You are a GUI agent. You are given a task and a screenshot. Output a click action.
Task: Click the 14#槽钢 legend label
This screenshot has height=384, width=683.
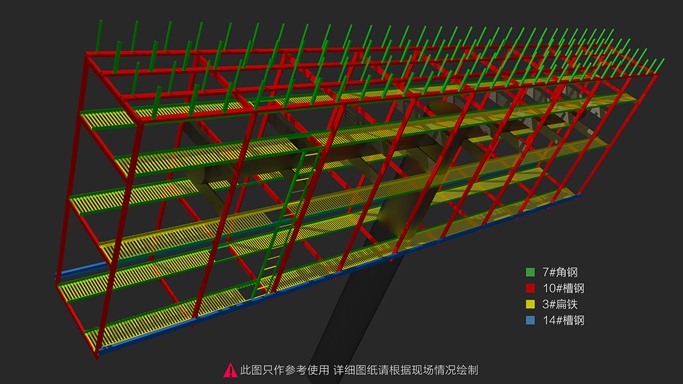563,320
